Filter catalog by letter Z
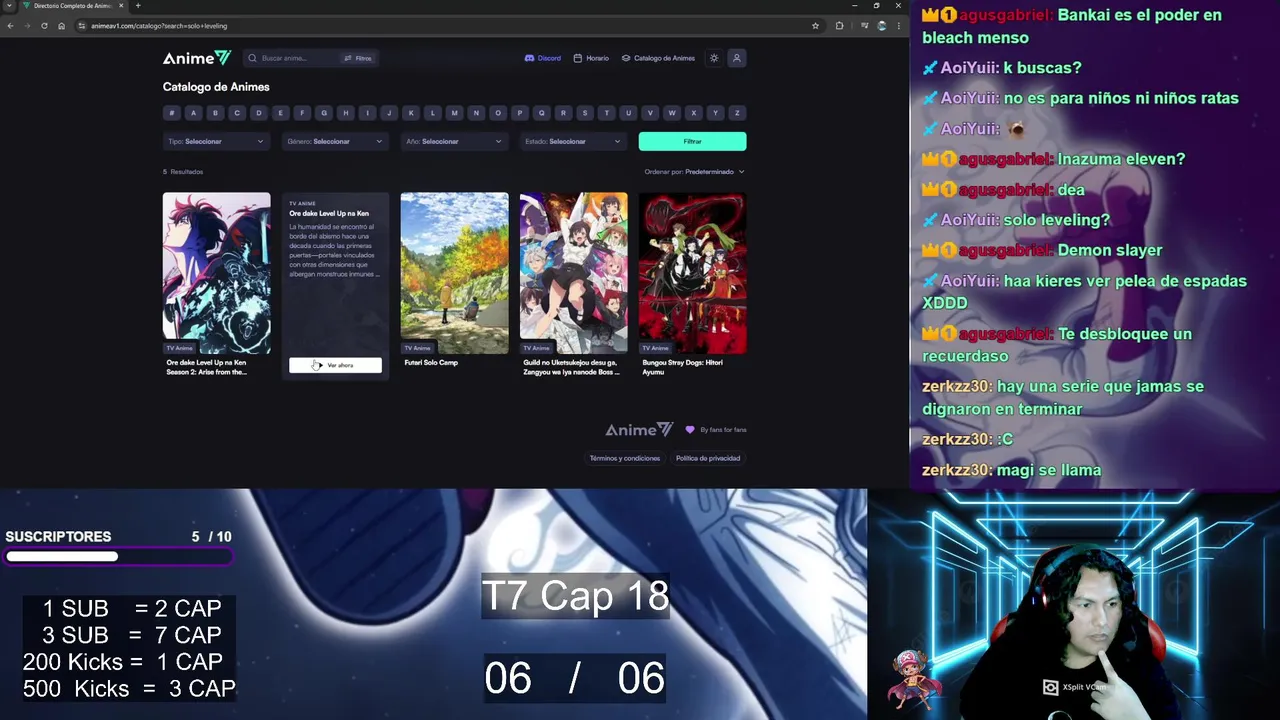The width and height of the screenshot is (1280, 720). coord(737,113)
